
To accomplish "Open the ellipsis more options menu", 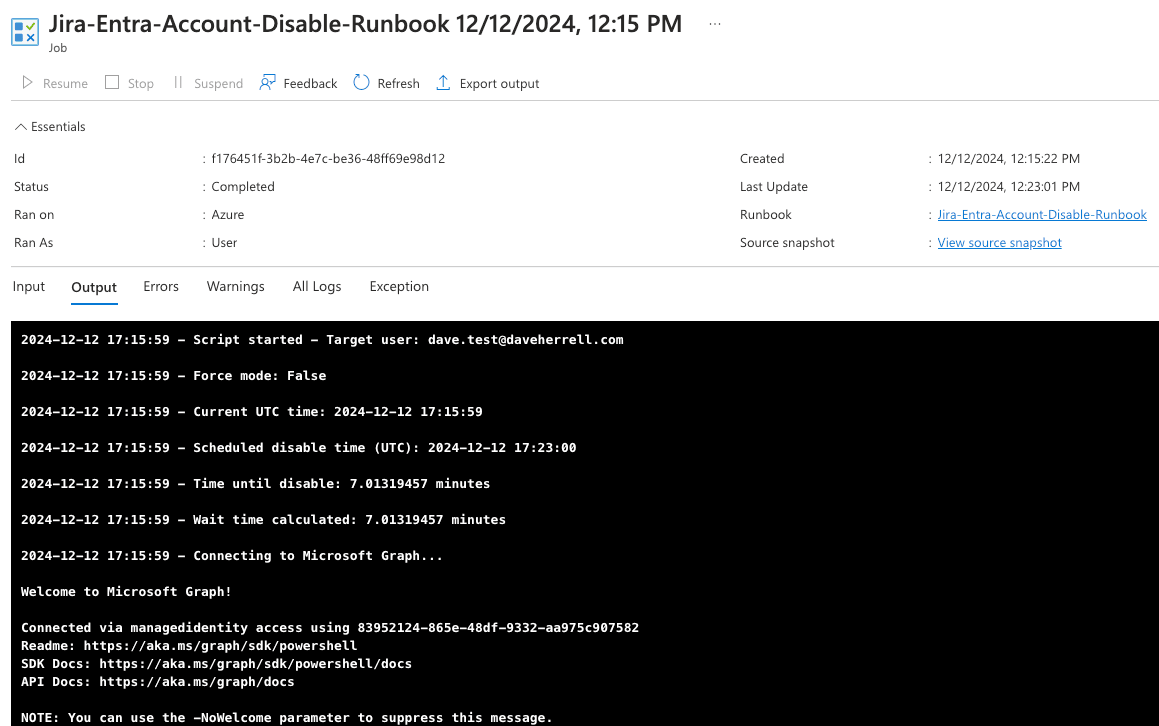I will pos(714,24).
